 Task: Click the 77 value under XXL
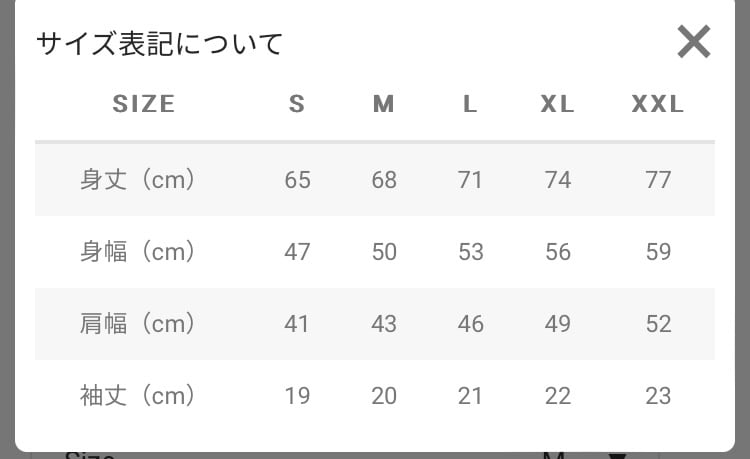658,180
